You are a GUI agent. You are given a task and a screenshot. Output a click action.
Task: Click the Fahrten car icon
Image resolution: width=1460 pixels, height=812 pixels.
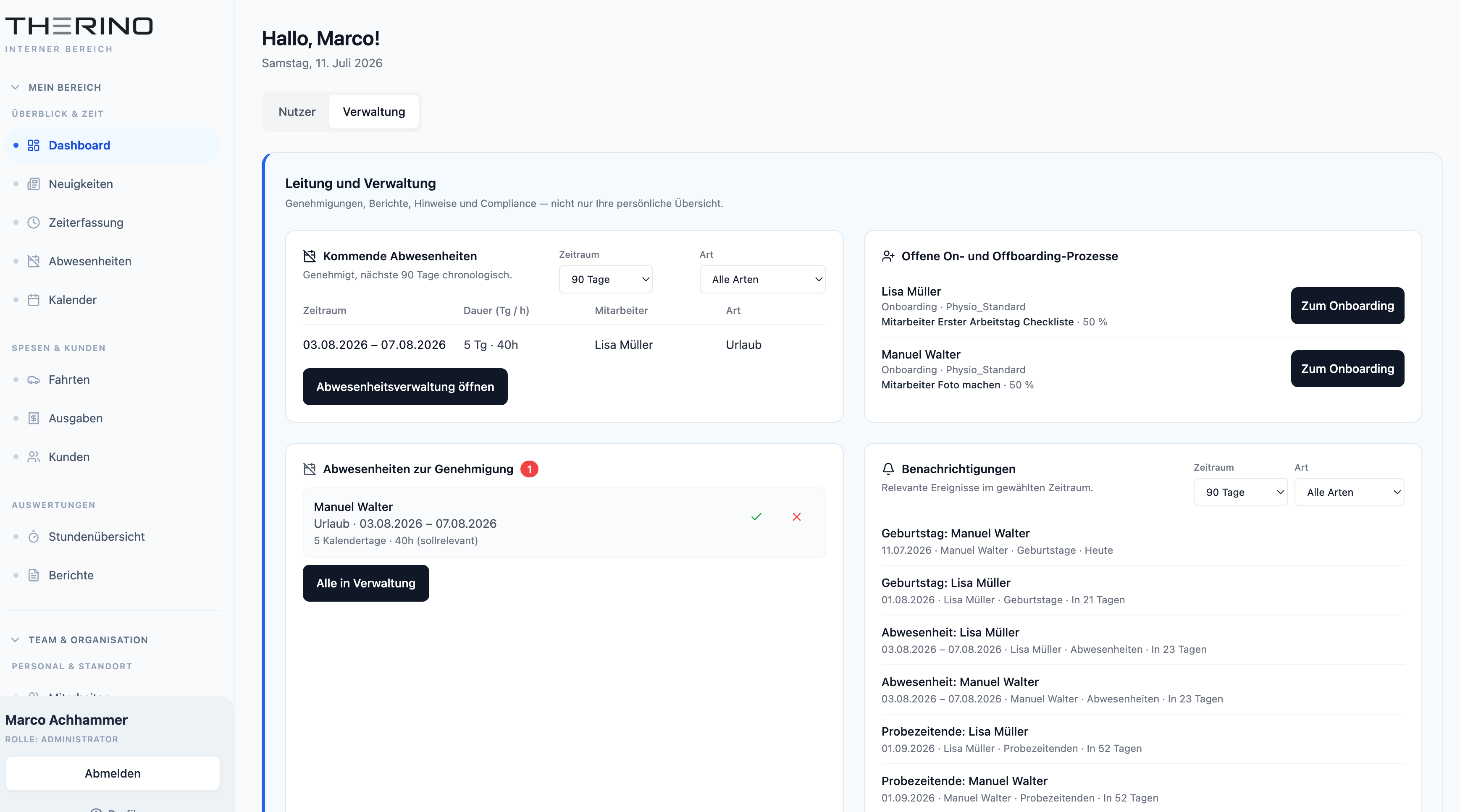coord(34,380)
